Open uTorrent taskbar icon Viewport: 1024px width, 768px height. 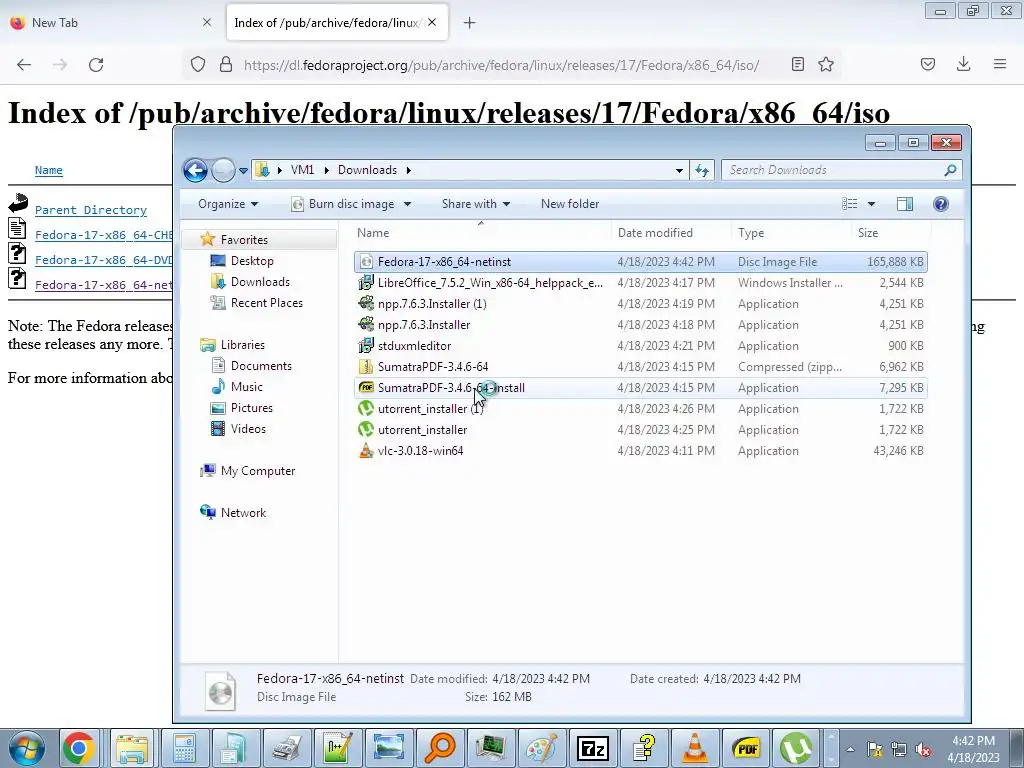[x=797, y=748]
